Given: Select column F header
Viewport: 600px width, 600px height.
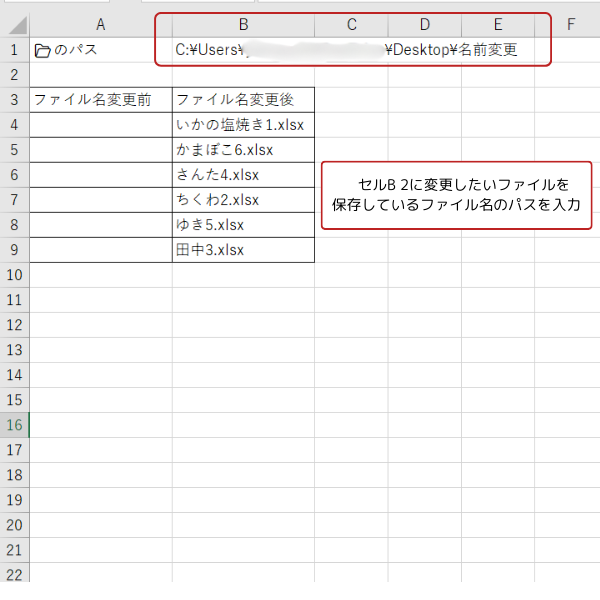Looking at the screenshot, I should (569, 25).
